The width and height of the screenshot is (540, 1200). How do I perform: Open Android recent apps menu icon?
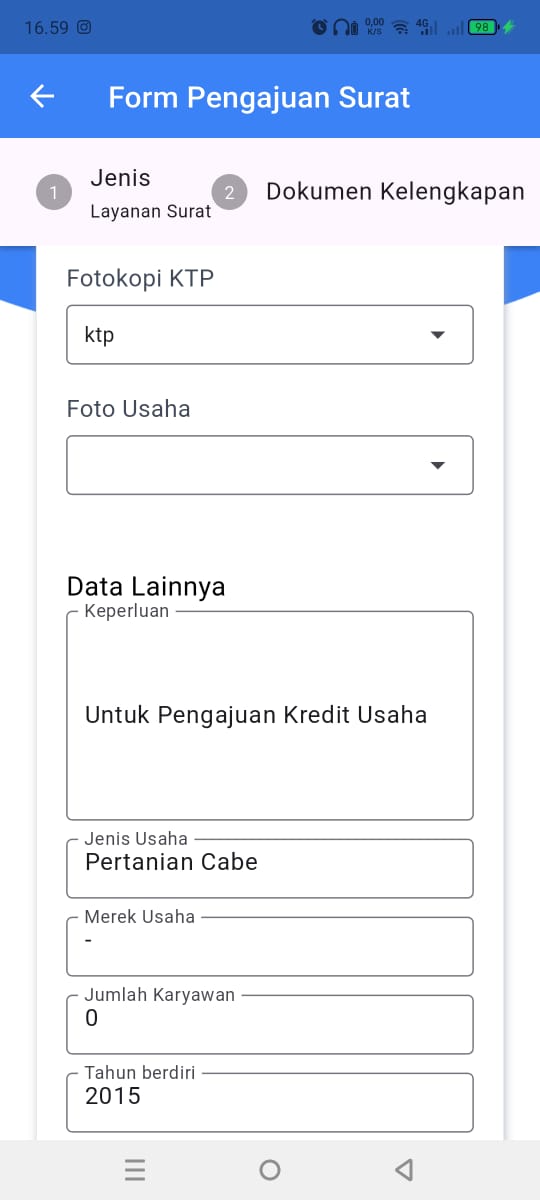(135, 1169)
